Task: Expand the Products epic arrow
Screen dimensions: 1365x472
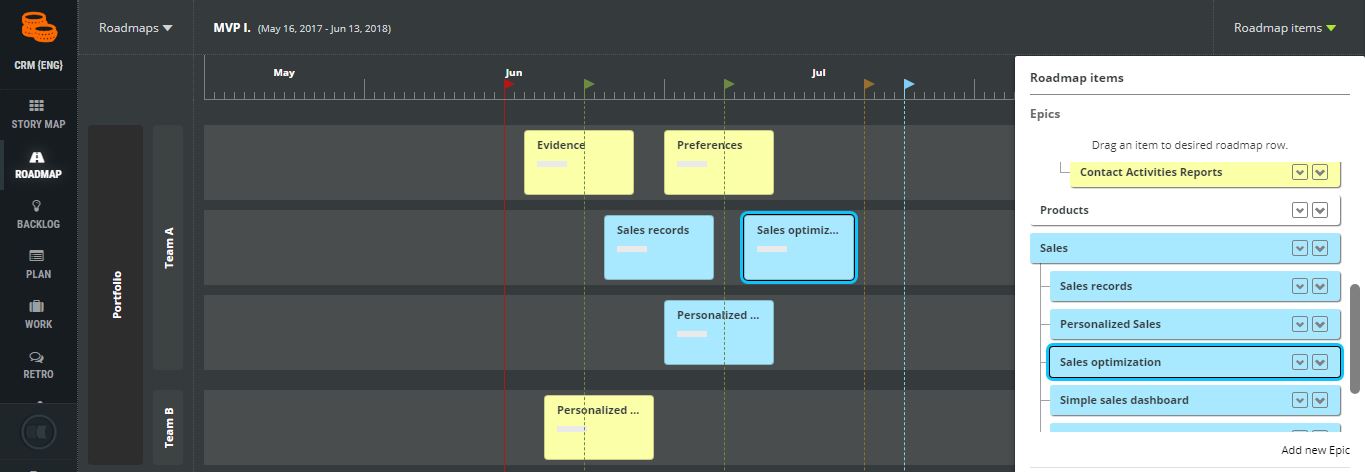Action: (x=1319, y=210)
